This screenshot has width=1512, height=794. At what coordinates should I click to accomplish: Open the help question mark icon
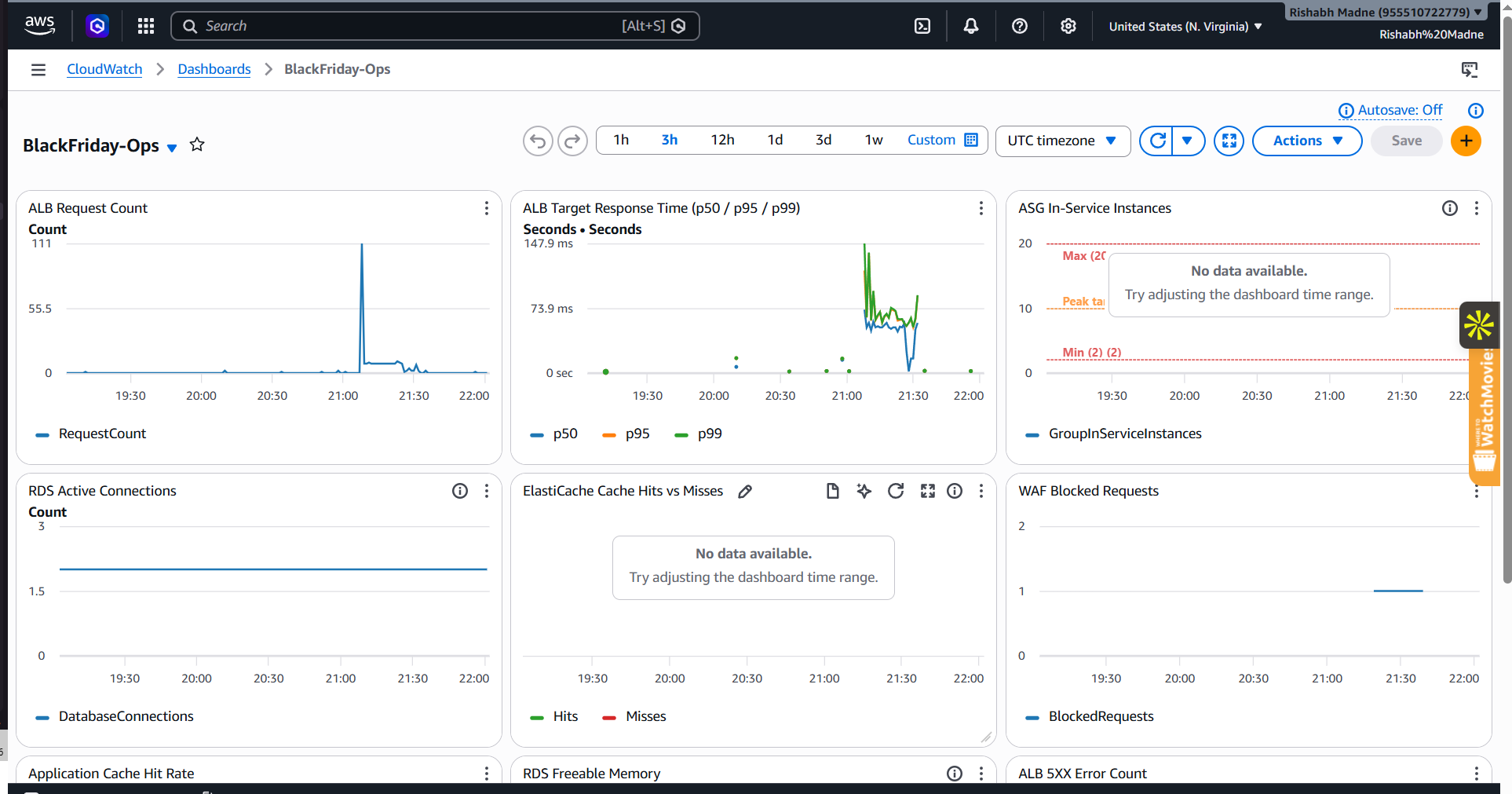coord(1020,26)
